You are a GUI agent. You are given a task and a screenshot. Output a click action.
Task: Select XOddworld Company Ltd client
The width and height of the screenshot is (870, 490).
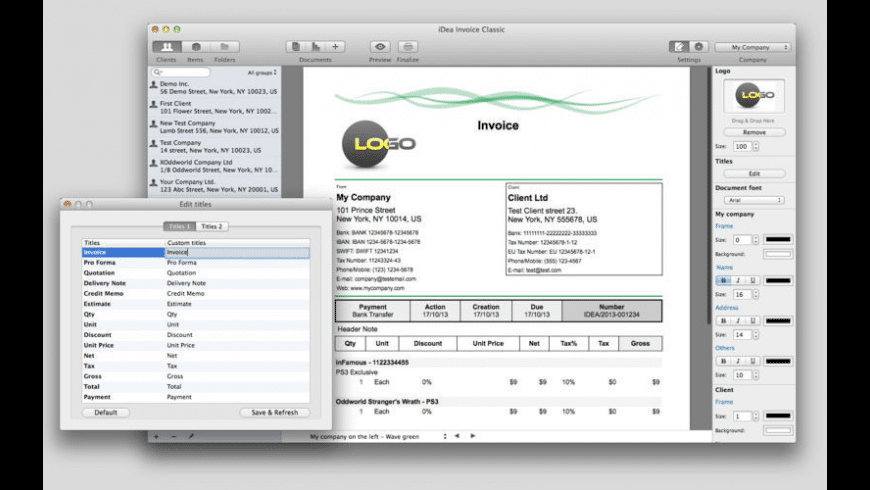point(215,166)
